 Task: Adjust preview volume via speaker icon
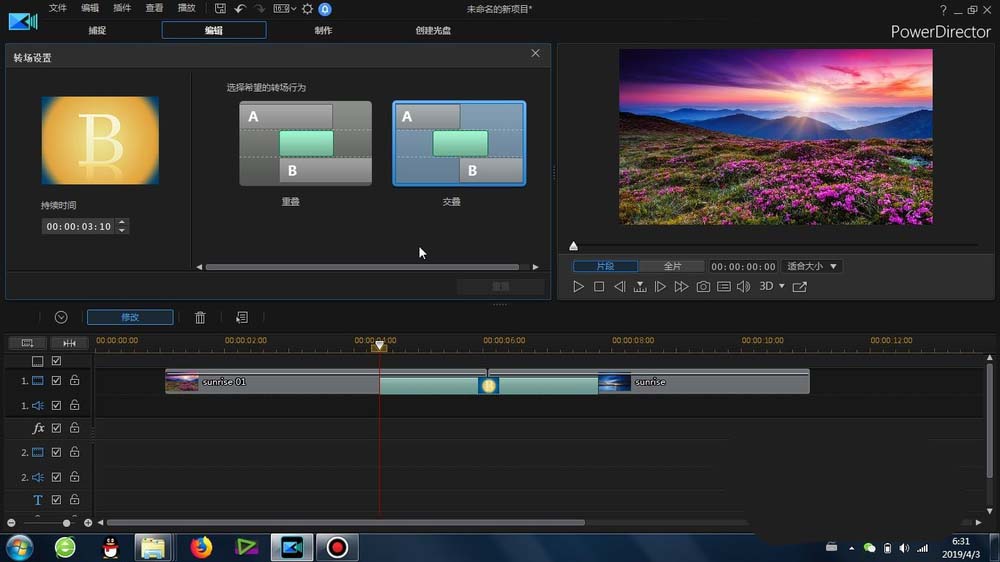743,287
